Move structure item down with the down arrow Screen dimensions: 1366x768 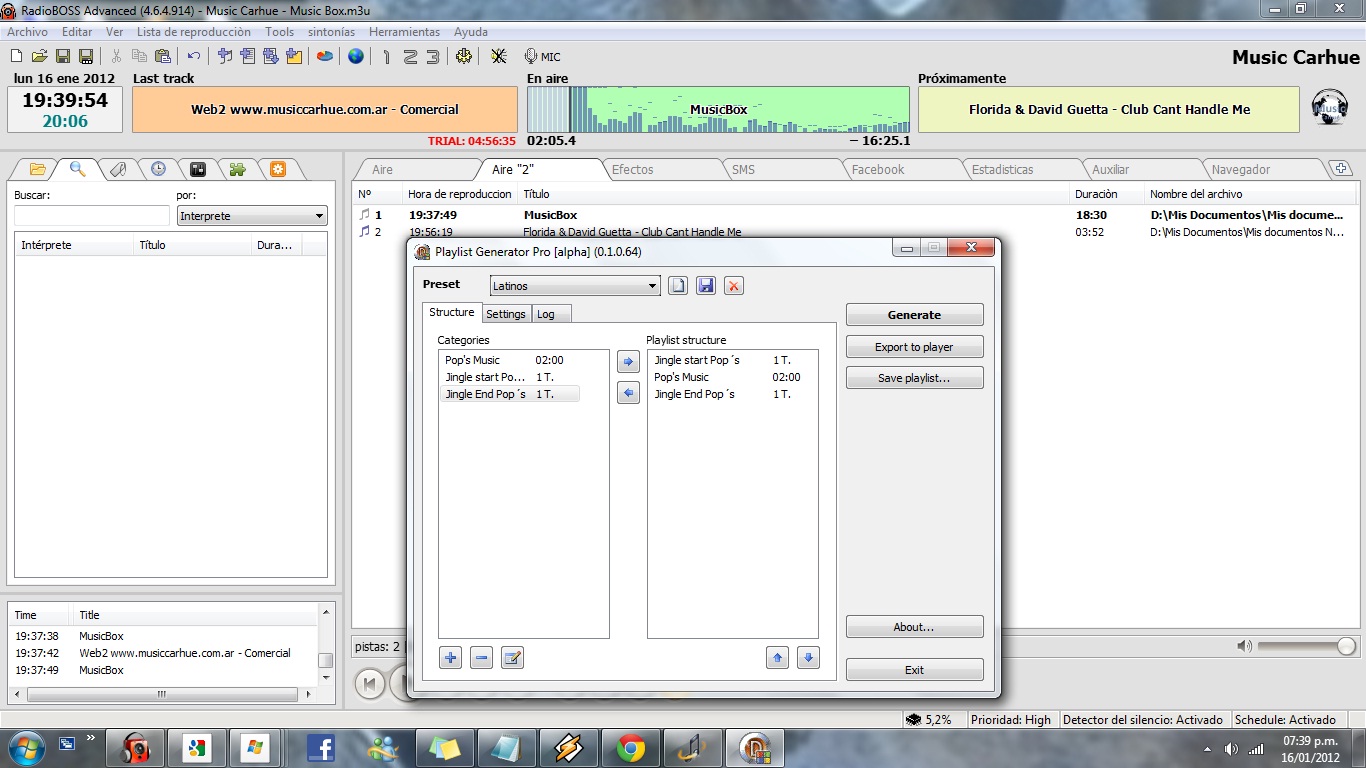(x=808, y=658)
